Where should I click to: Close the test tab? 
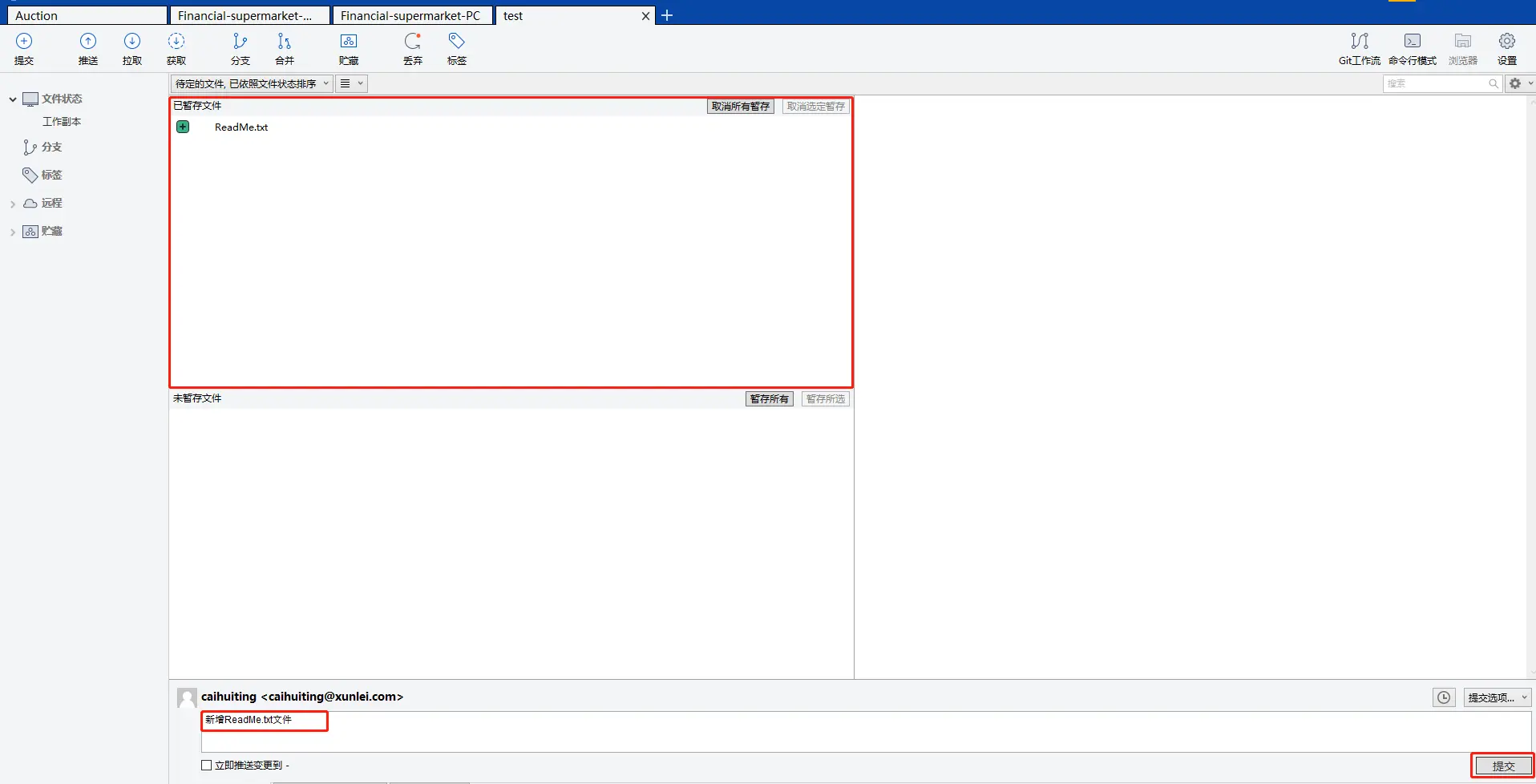pos(645,16)
